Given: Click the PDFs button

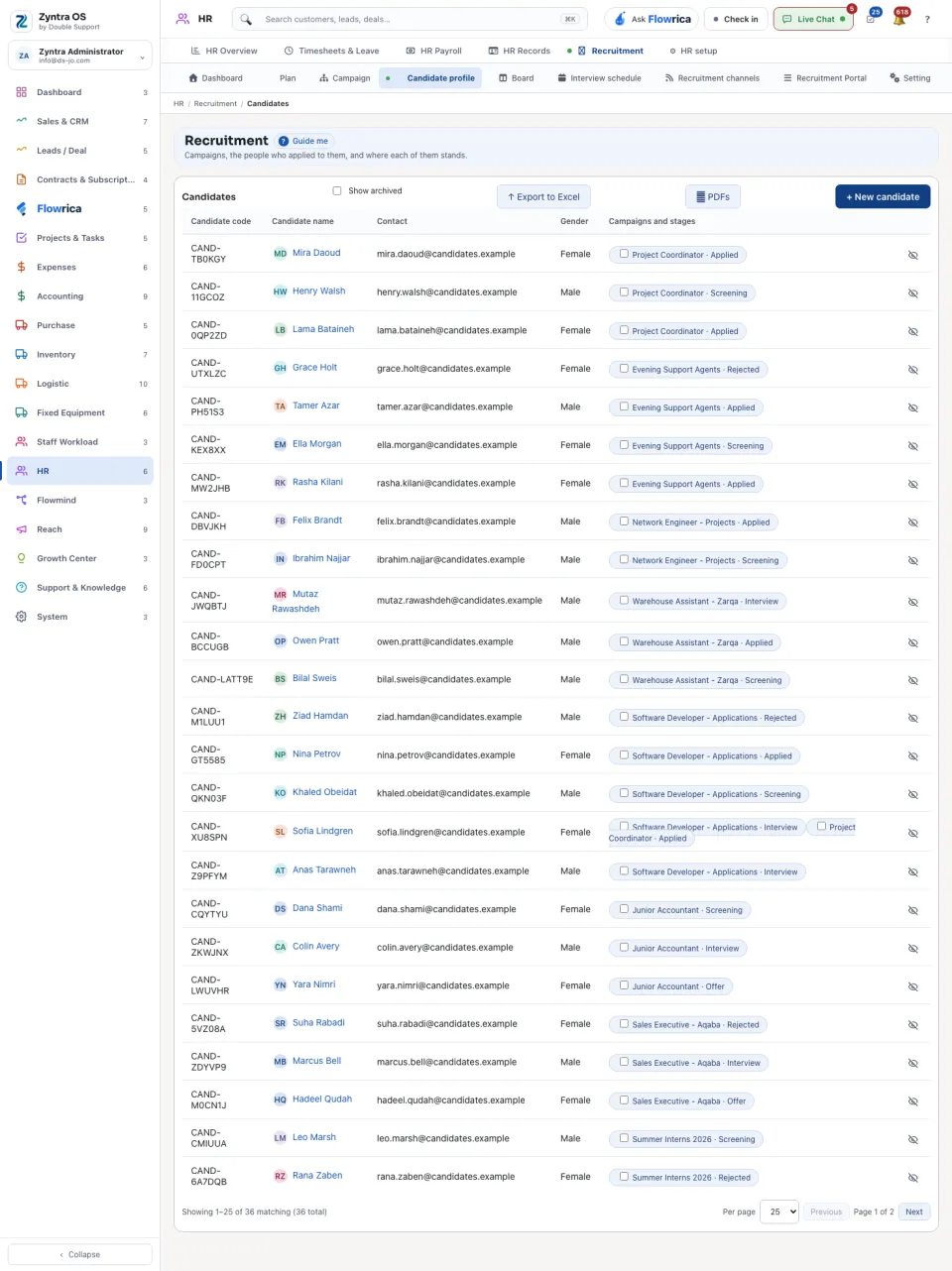Looking at the screenshot, I should 713,196.
